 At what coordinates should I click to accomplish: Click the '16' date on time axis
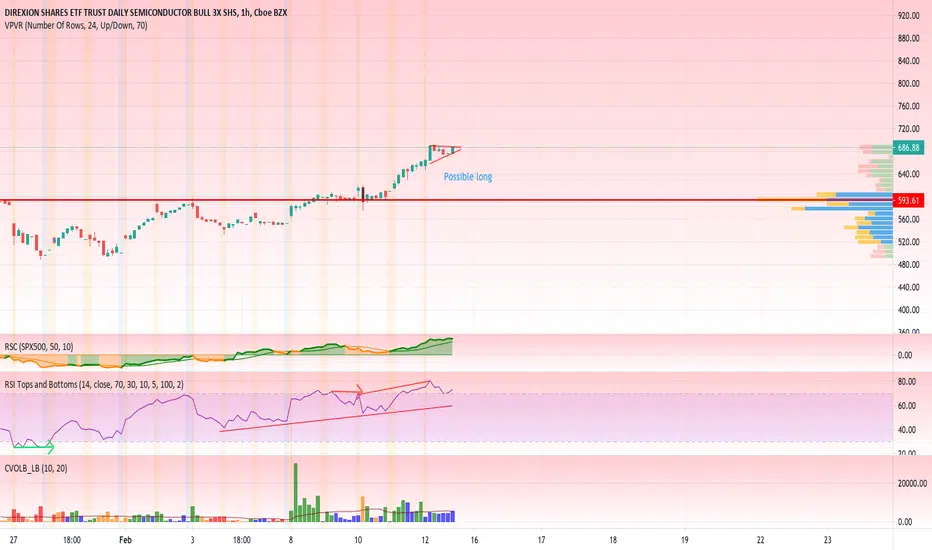(474, 540)
